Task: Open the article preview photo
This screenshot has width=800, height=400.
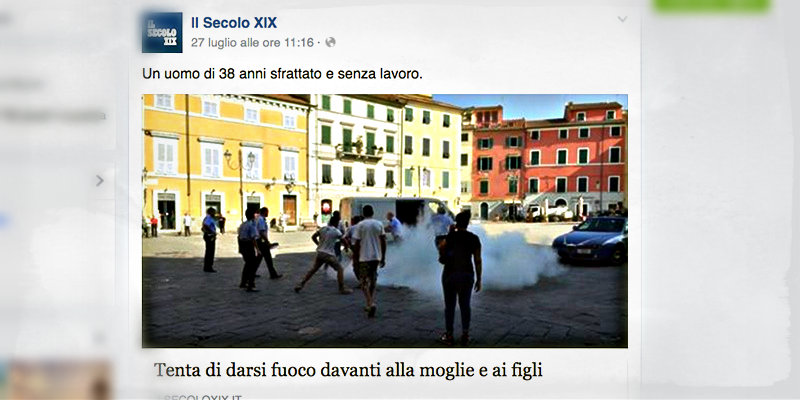Action: click(385, 221)
